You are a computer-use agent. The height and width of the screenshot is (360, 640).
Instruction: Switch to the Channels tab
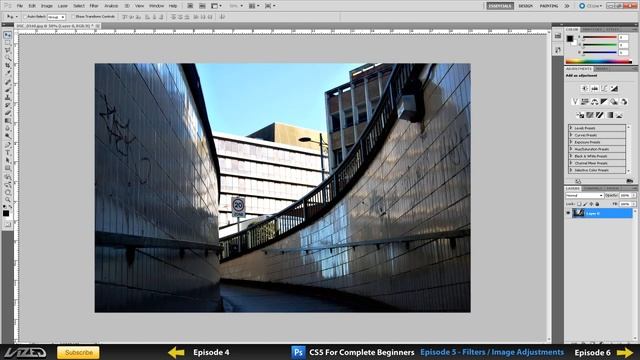(593, 189)
